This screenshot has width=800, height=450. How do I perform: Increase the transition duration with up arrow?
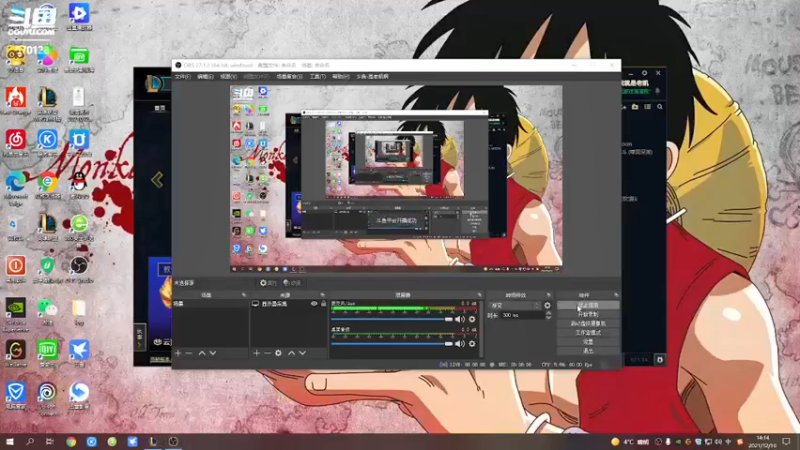548,314
